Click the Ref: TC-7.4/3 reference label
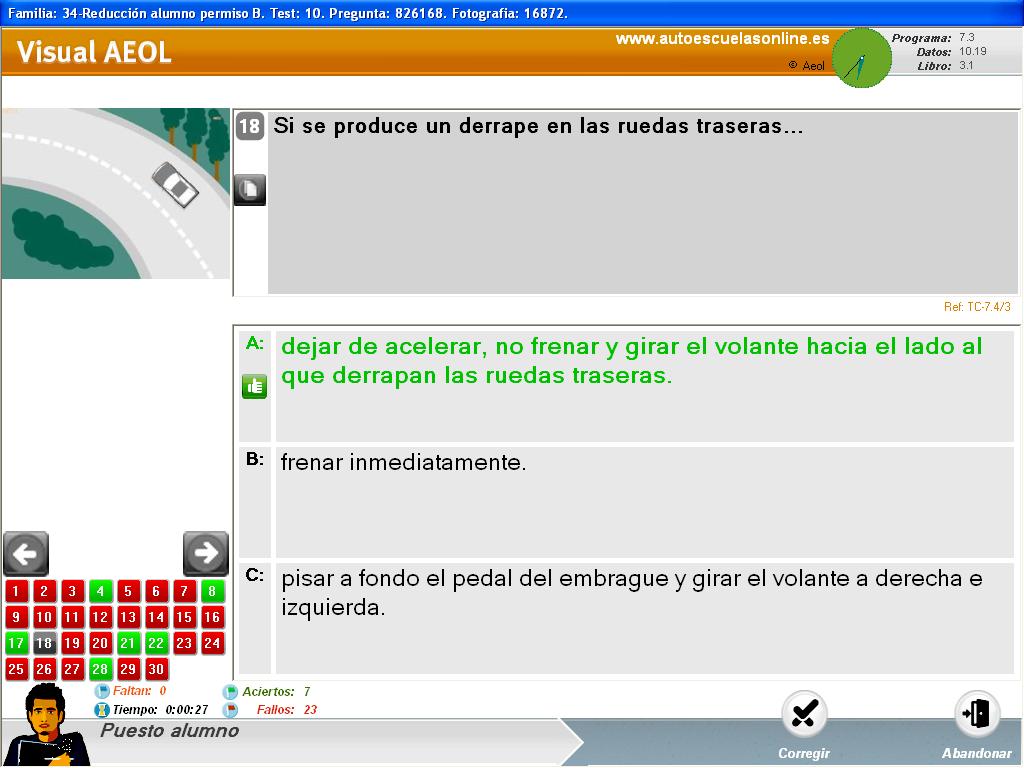Viewport: 1024px width, 768px height. tap(976, 307)
